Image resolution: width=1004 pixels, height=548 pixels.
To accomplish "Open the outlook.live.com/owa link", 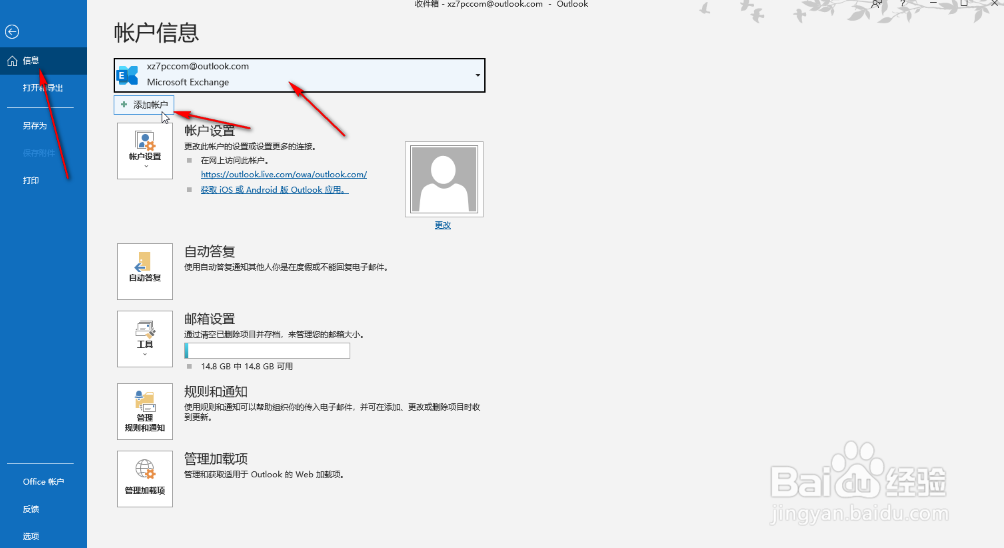I will 284,174.
